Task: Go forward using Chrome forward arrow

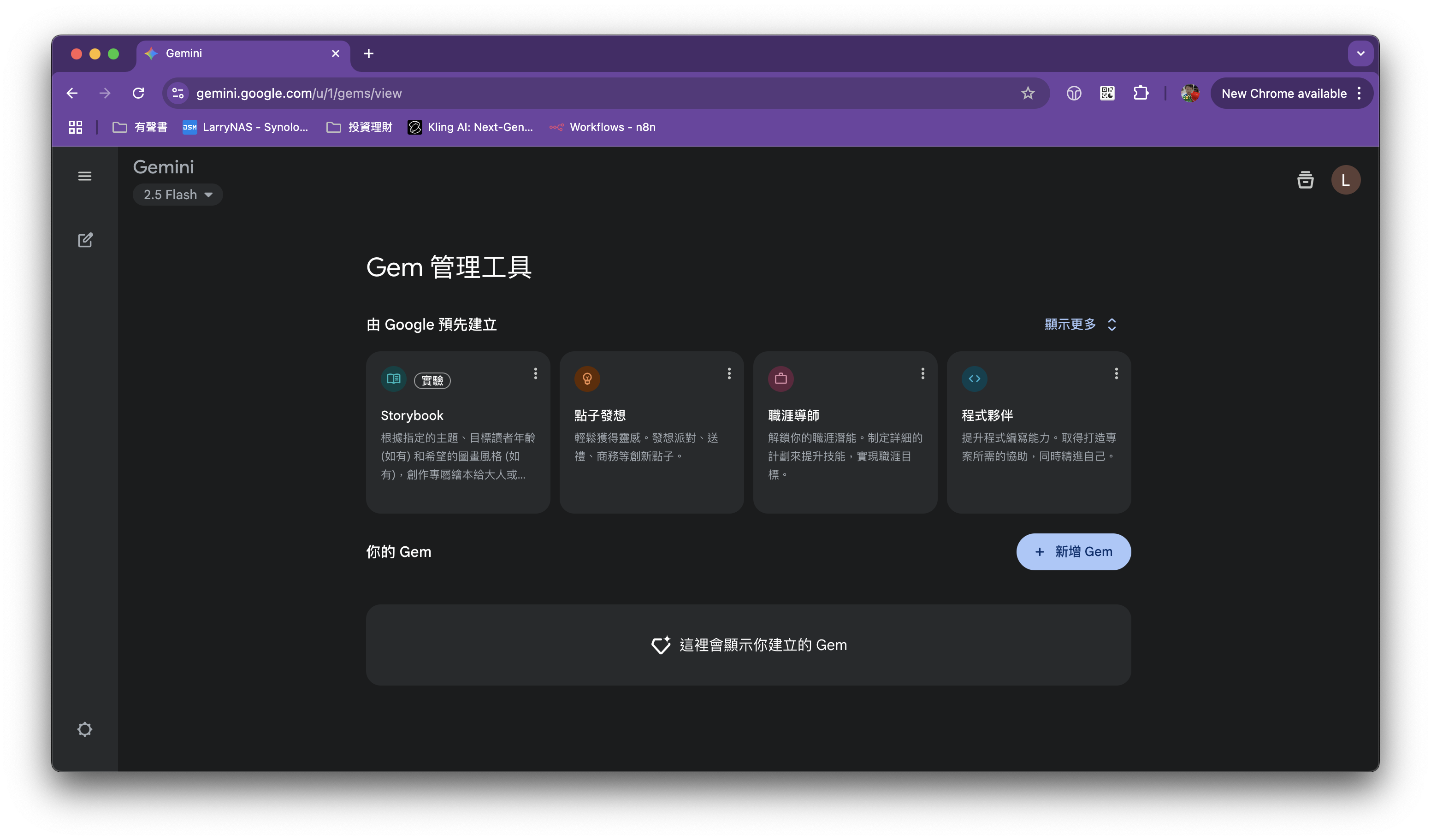Action: click(105, 93)
